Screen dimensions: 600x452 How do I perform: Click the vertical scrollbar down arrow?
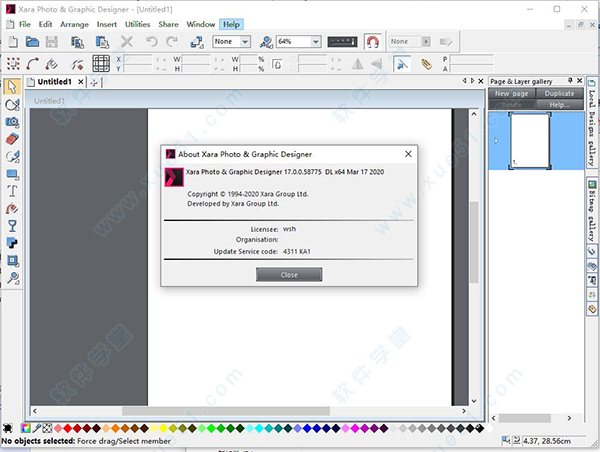pyautogui.click(x=474, y=401)
